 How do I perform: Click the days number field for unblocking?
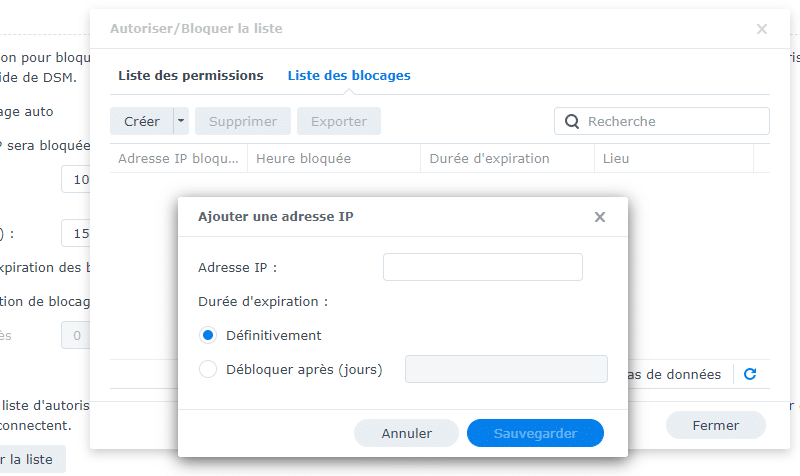pyautogui.click(x=506, y=369)
